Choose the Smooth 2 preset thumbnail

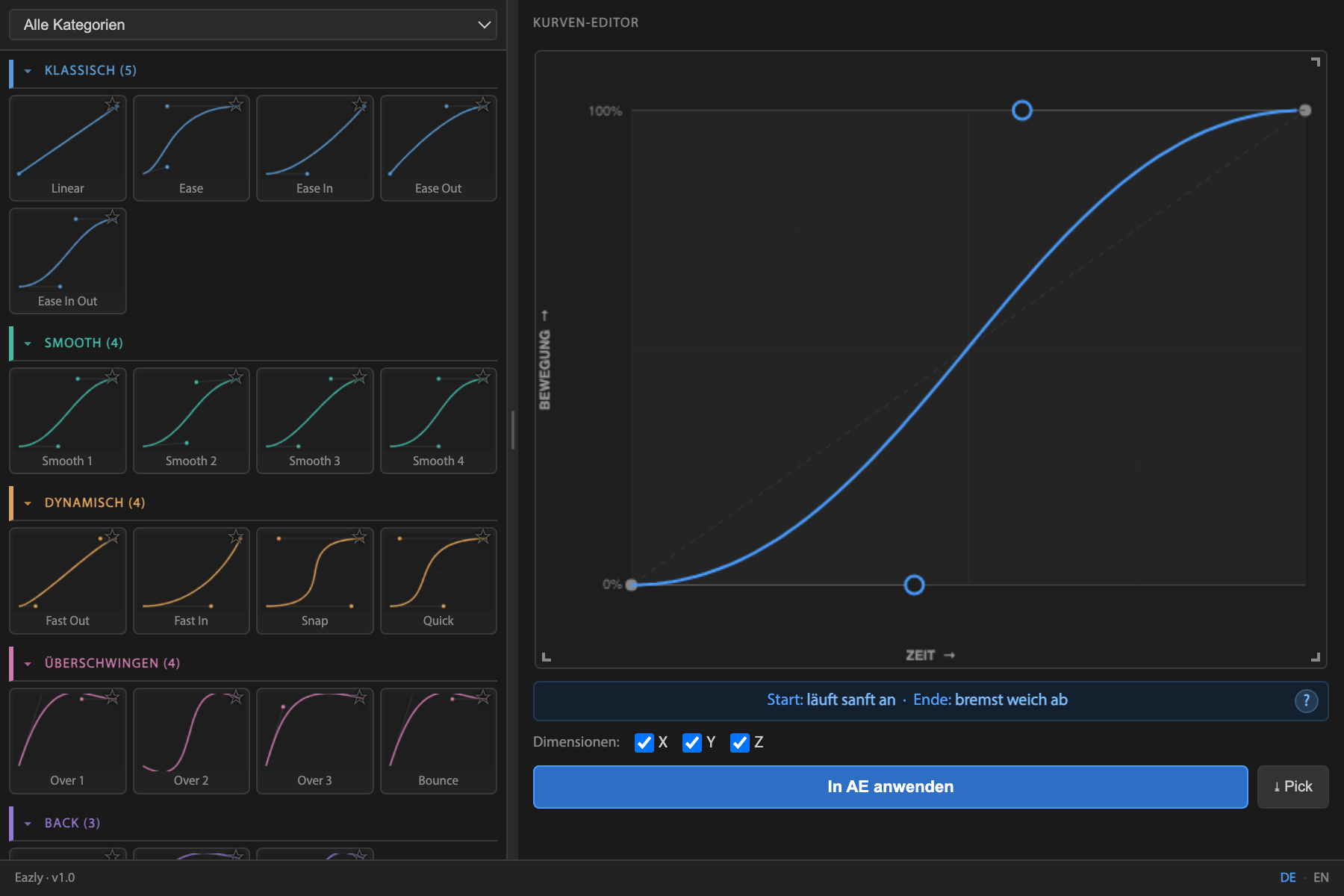[191, 420]
